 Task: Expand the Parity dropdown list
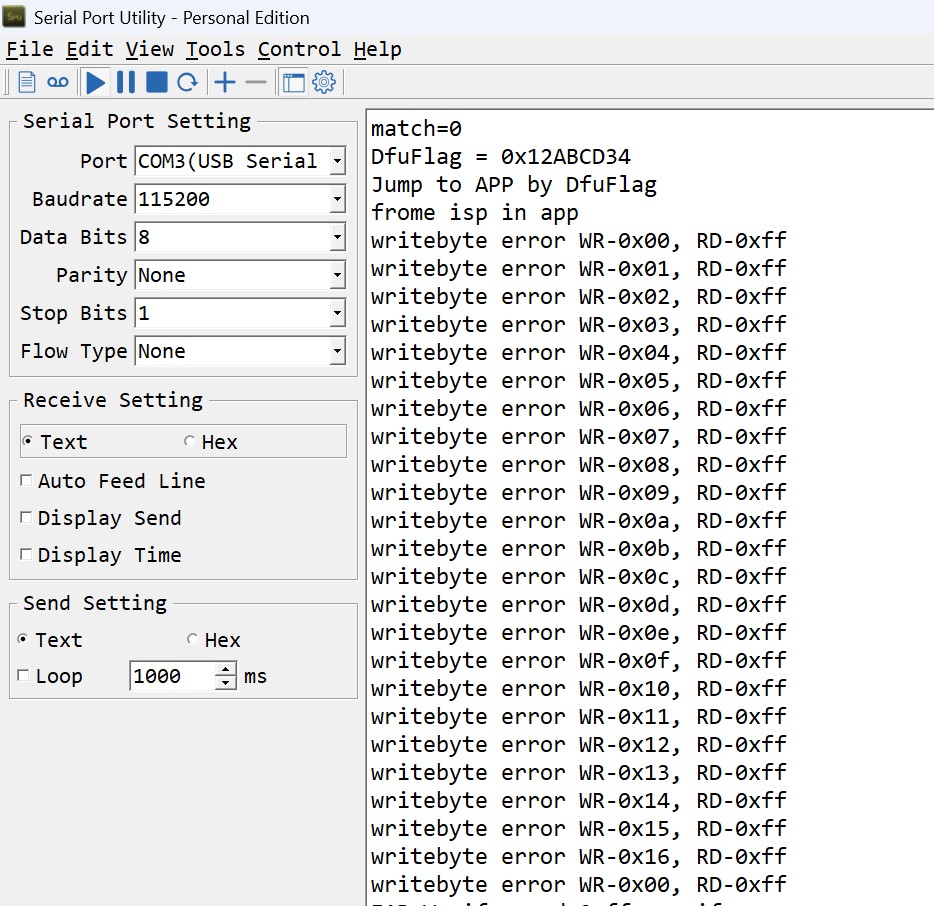pos(337,275)
